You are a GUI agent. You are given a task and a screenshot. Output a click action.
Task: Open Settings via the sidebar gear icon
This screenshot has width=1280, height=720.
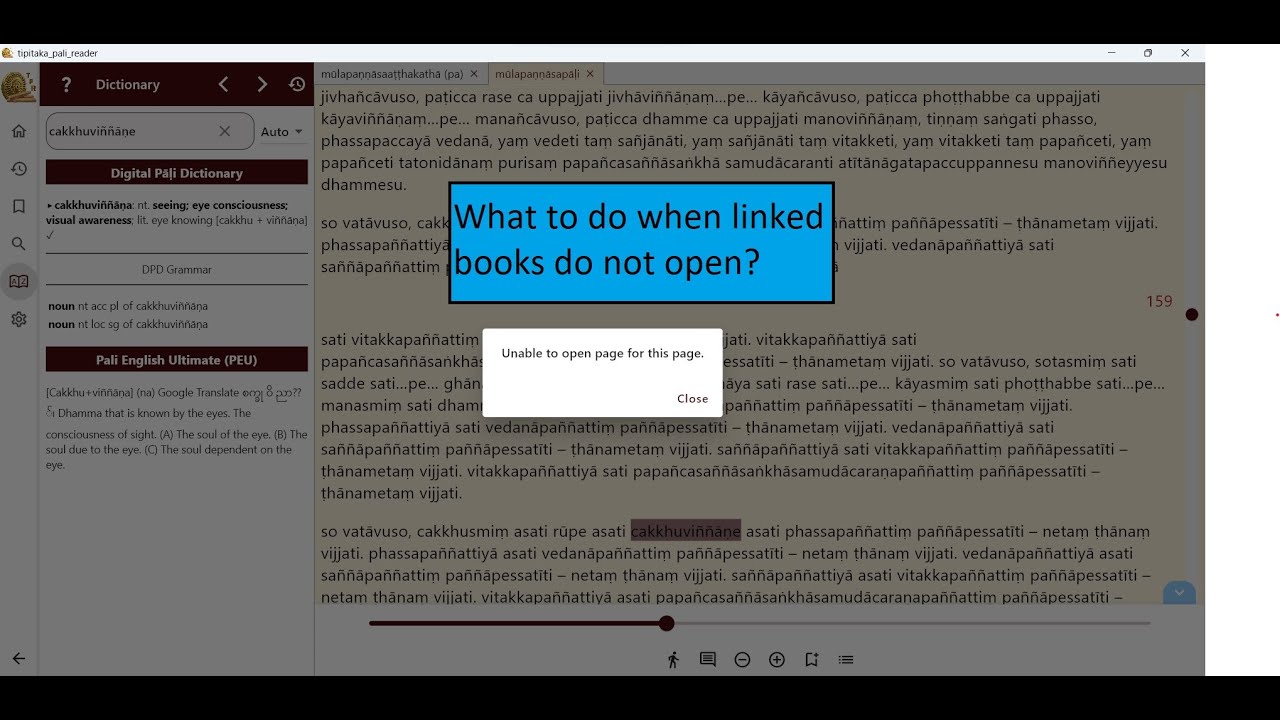(x=18, y=320)
